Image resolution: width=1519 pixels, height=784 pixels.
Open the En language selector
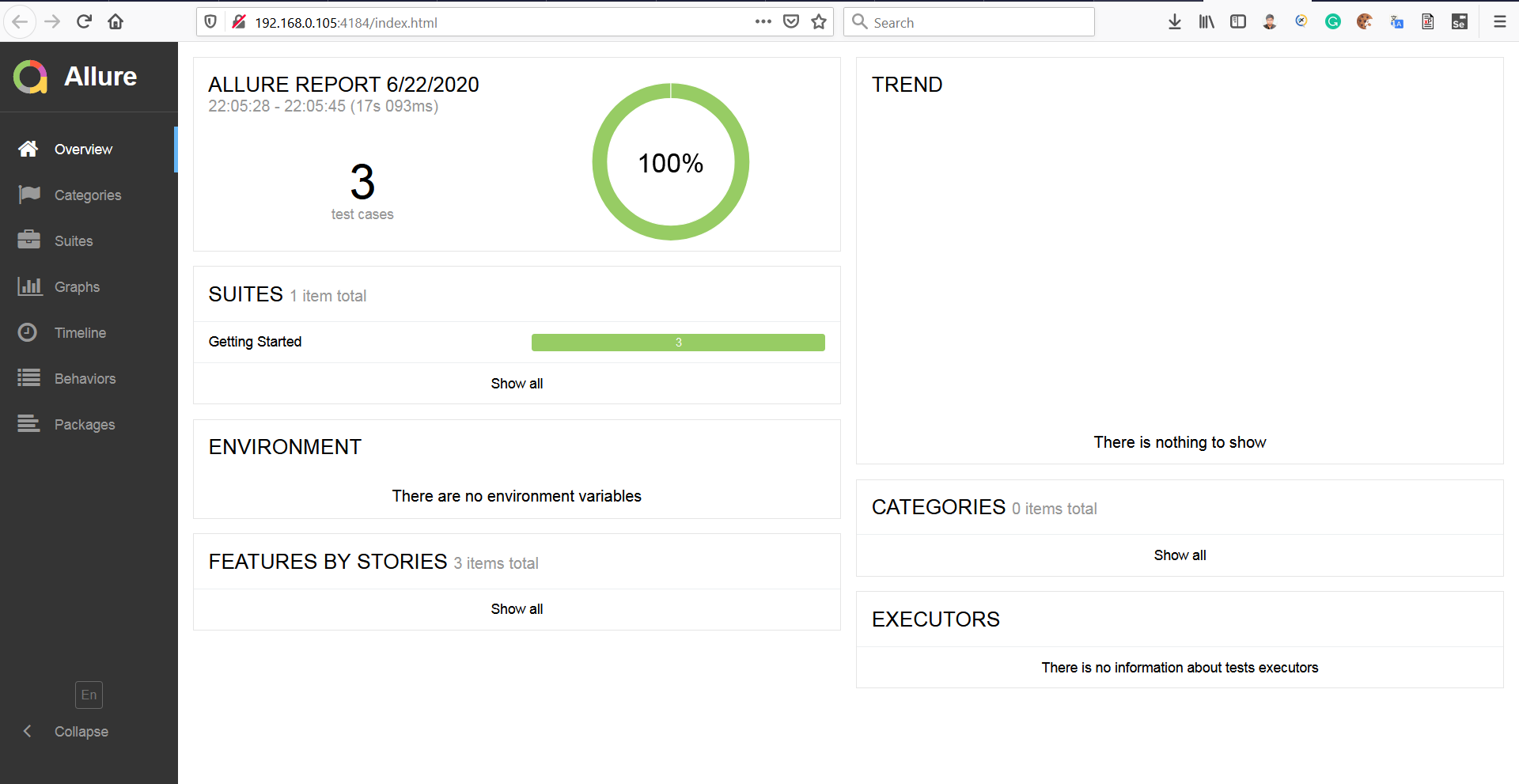(x=89, y=695)
